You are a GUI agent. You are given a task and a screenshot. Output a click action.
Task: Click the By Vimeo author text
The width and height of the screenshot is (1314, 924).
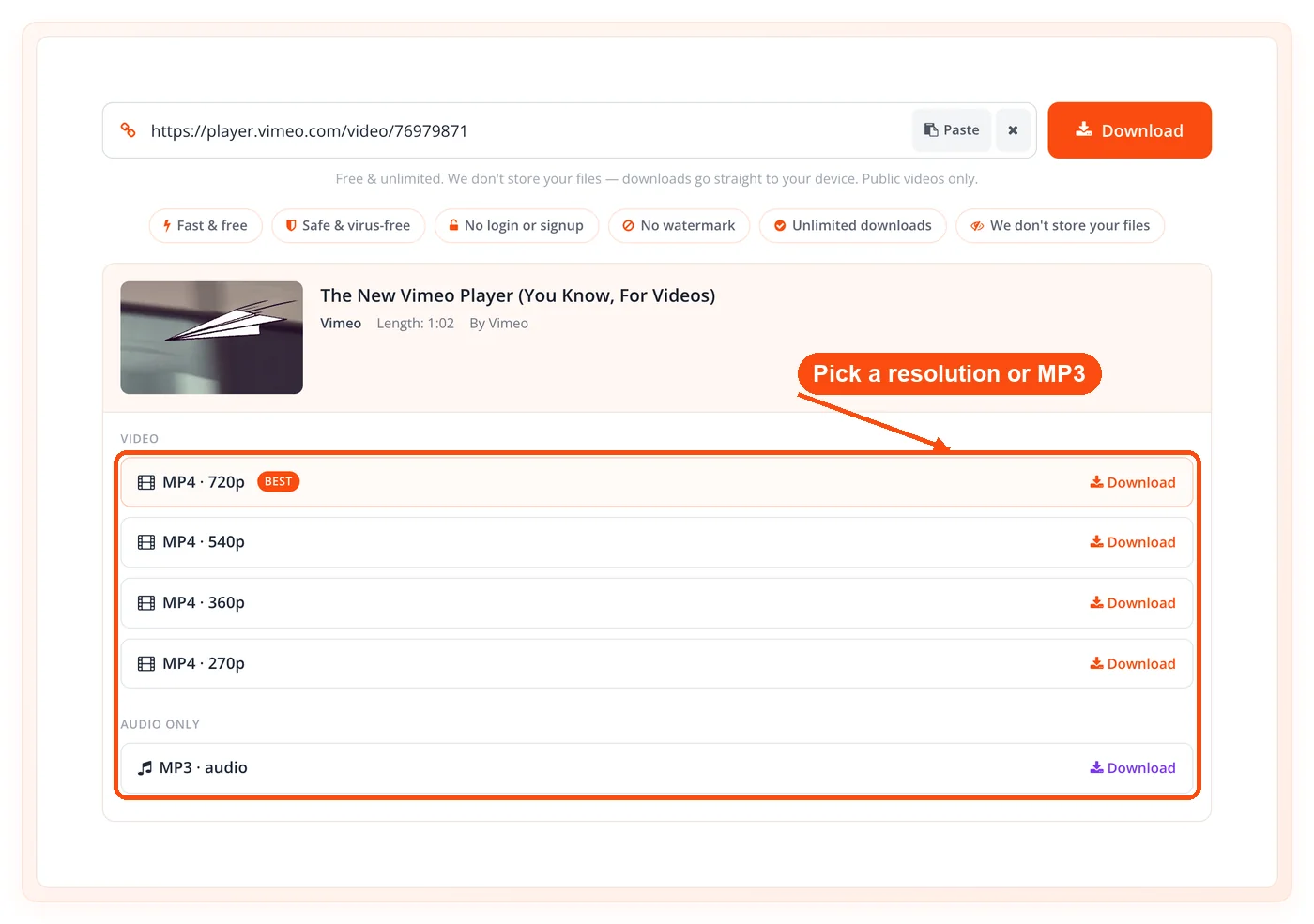point(498,324)
